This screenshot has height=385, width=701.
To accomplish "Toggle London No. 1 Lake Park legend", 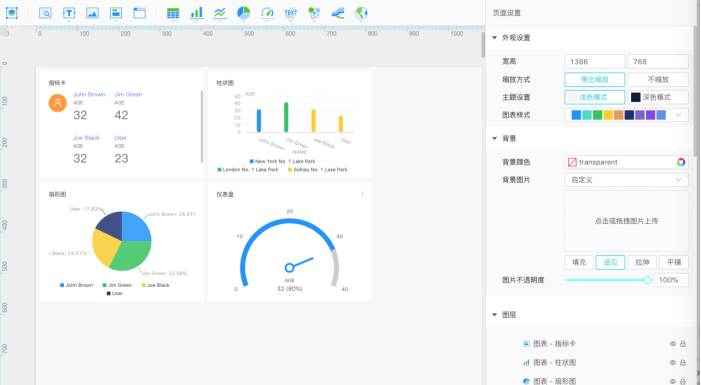I will 248,169.
